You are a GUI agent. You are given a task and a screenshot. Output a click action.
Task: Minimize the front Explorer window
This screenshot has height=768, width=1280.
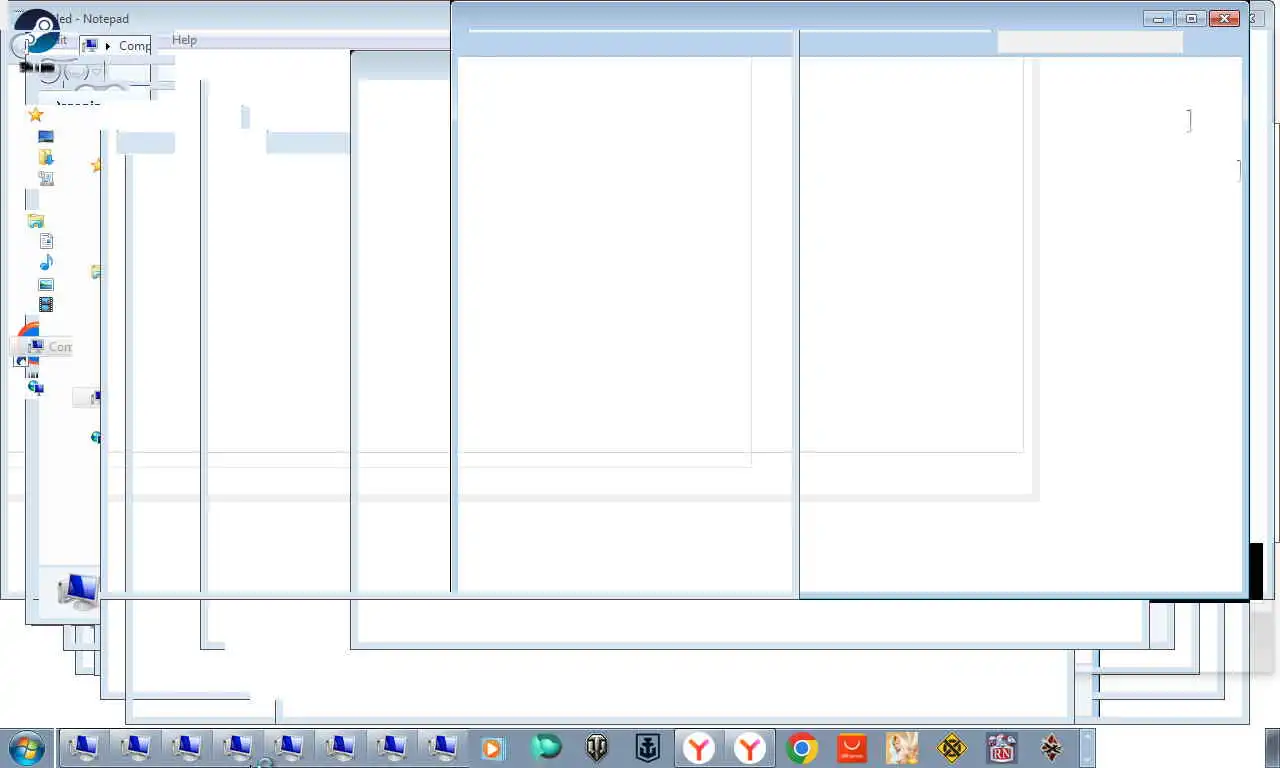pyautogui.click(x=1159, y=18)
